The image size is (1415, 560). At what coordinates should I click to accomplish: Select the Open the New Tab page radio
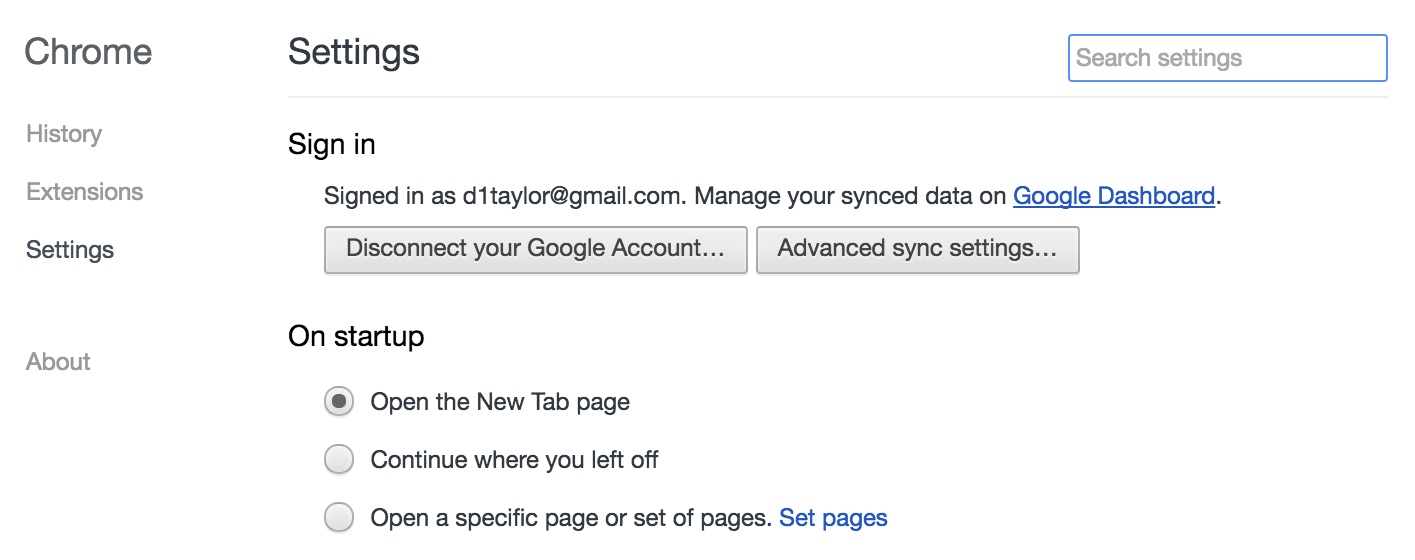click(x=340, y=402)
